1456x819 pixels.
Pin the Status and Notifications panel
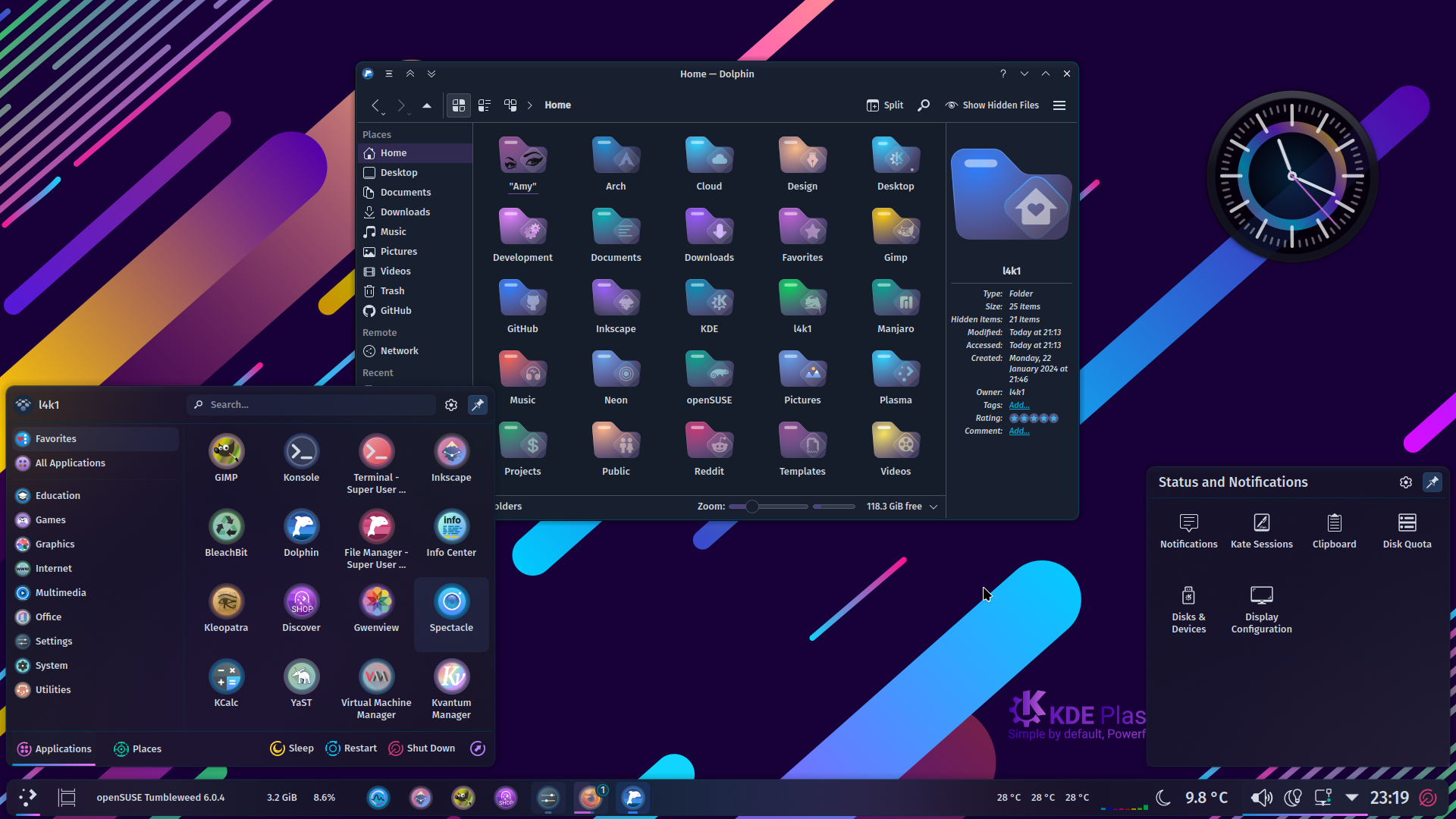[1432, 482]
